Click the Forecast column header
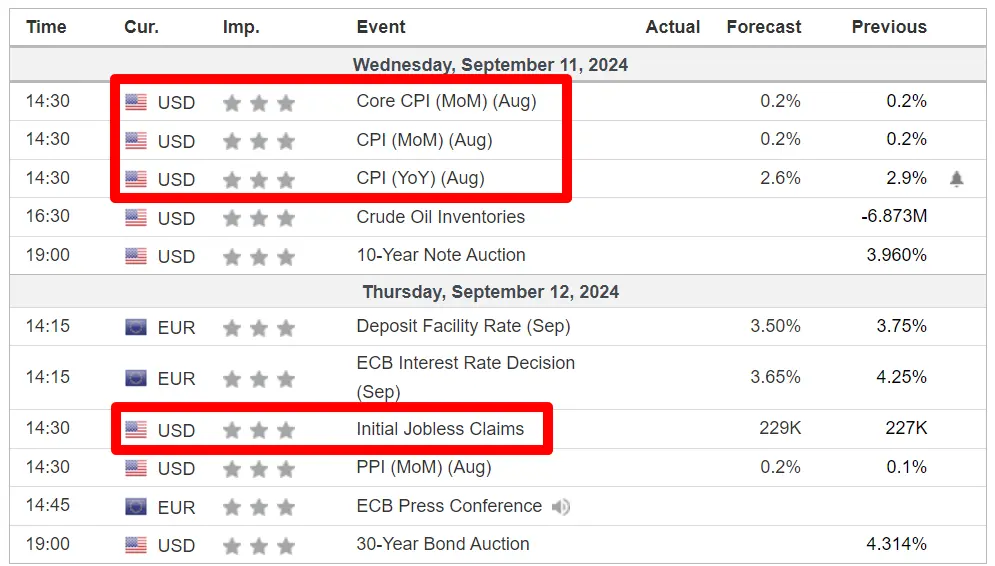This screenshot has width=995, height=566. [x=763, y=27]
